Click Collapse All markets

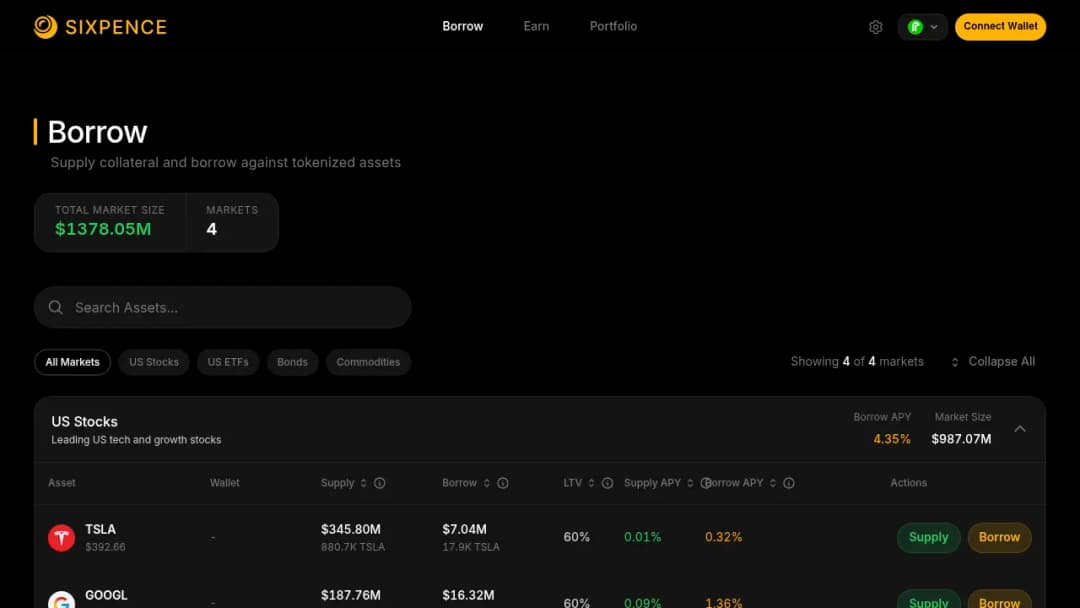point(993,361)
